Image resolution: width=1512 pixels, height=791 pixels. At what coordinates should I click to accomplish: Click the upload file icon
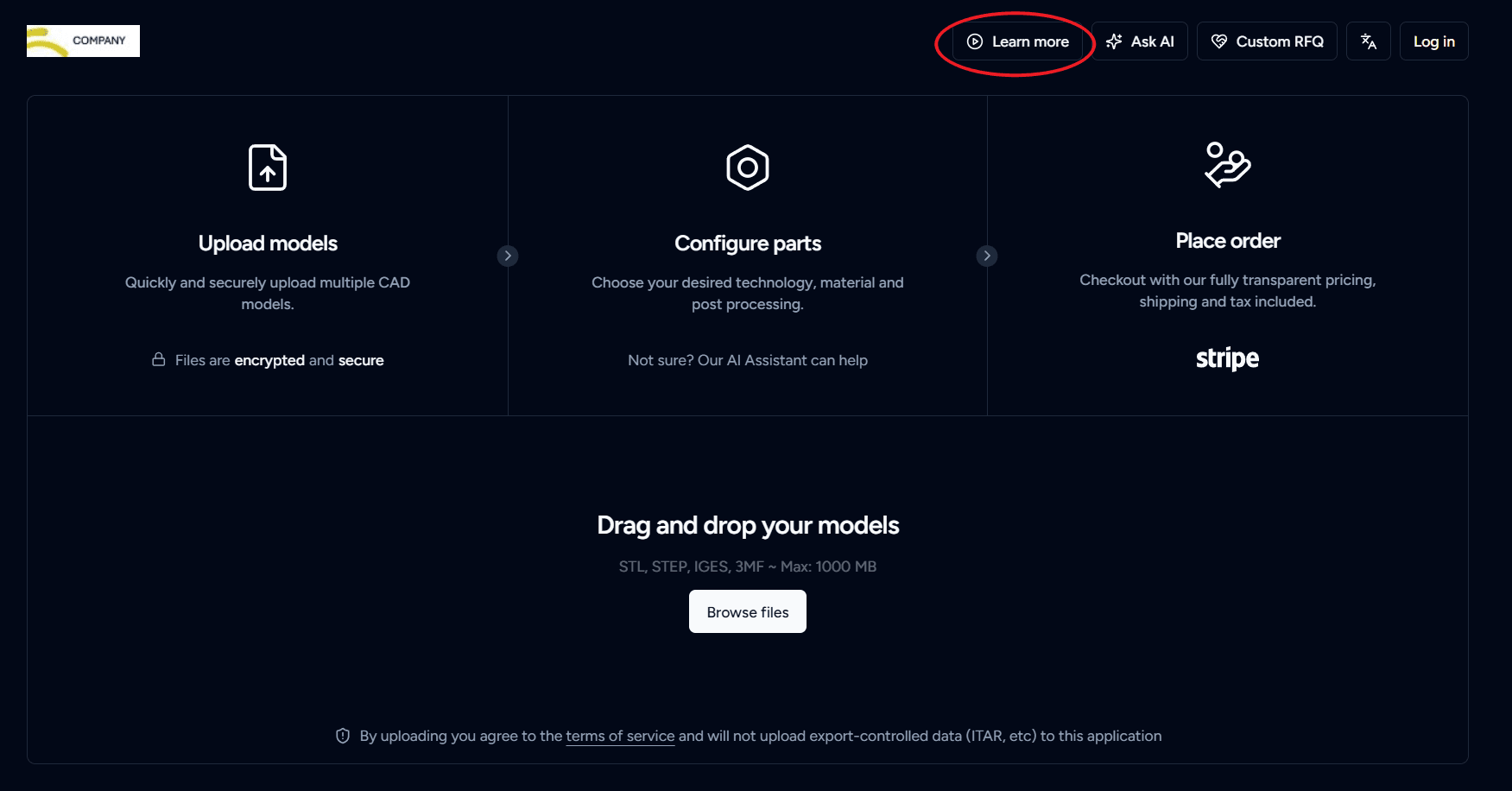pos(268,168)
